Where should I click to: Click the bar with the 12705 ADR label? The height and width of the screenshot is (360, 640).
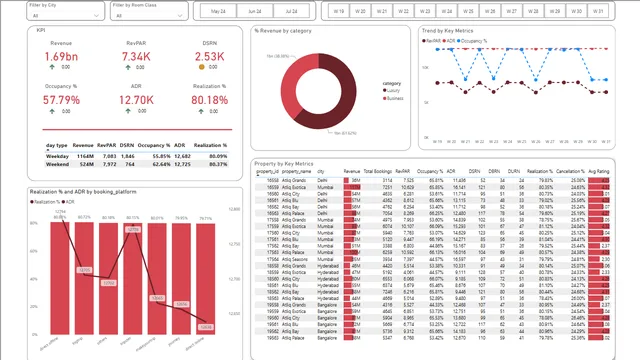pyautogui.click(x=84, y=278)
